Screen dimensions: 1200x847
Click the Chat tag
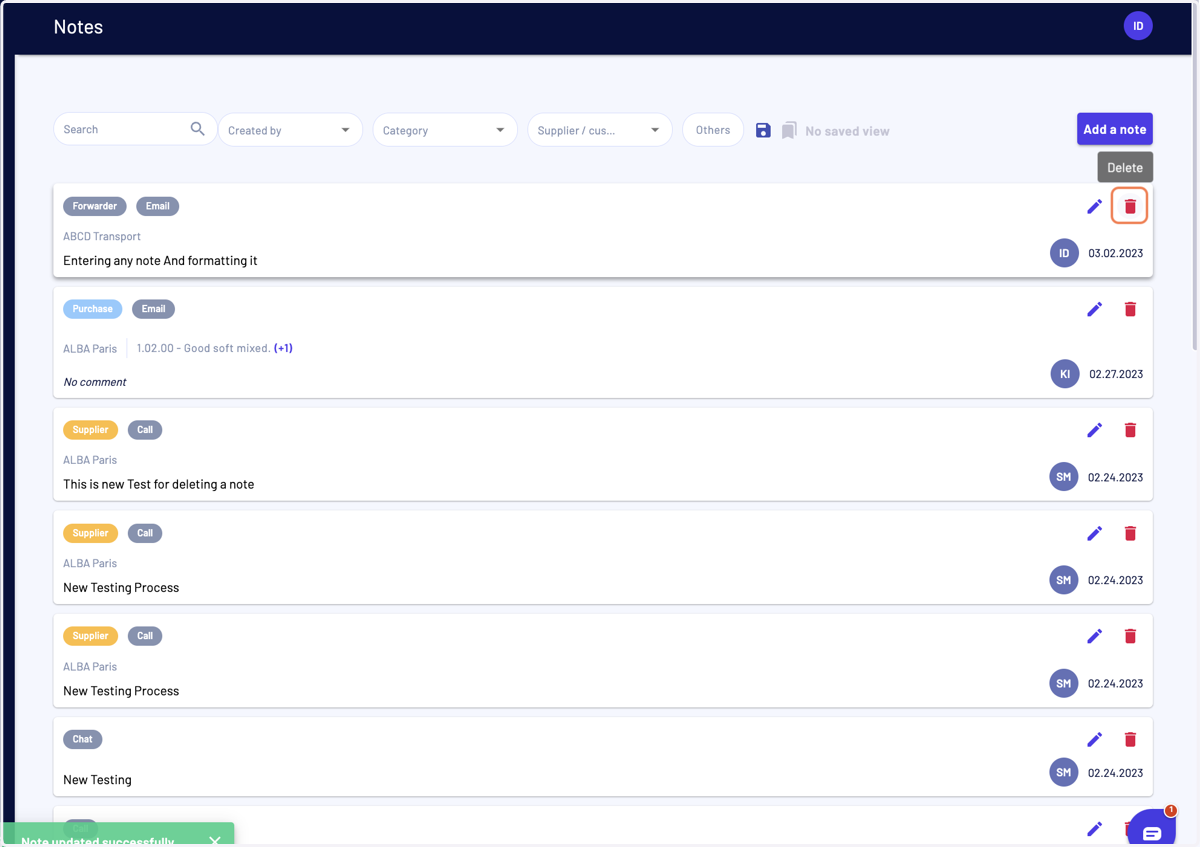[83, 739]
